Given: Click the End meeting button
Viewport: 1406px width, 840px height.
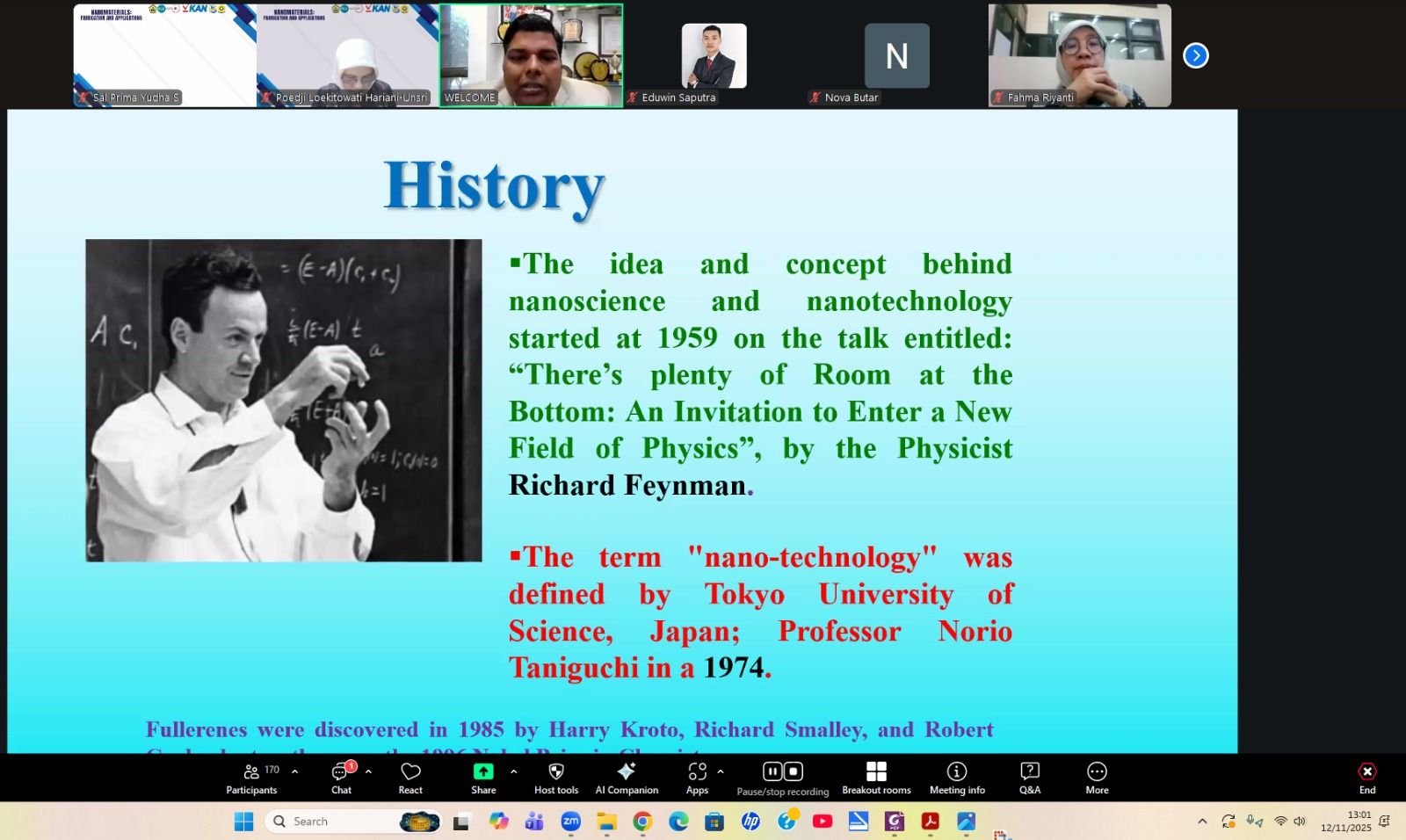Looking at the screenshot, I should [x=1366, y=777].
